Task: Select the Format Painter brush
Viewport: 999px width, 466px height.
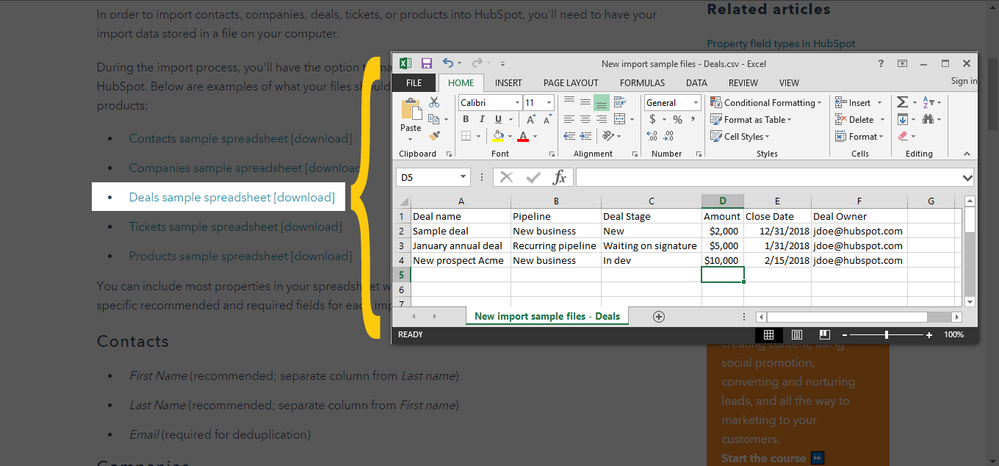Action: [435, 136]
